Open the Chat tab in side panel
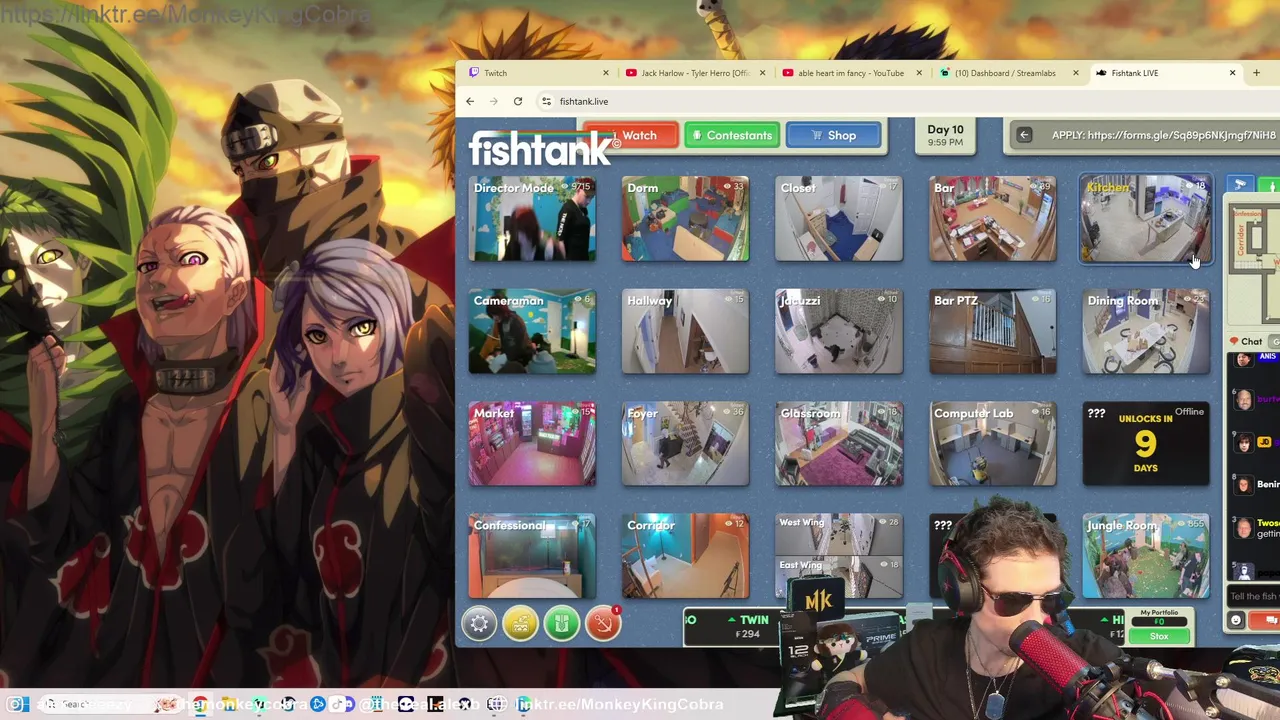Image resolution: width=1280 pixels, height=720 pixels. (x=1246, y=342)
